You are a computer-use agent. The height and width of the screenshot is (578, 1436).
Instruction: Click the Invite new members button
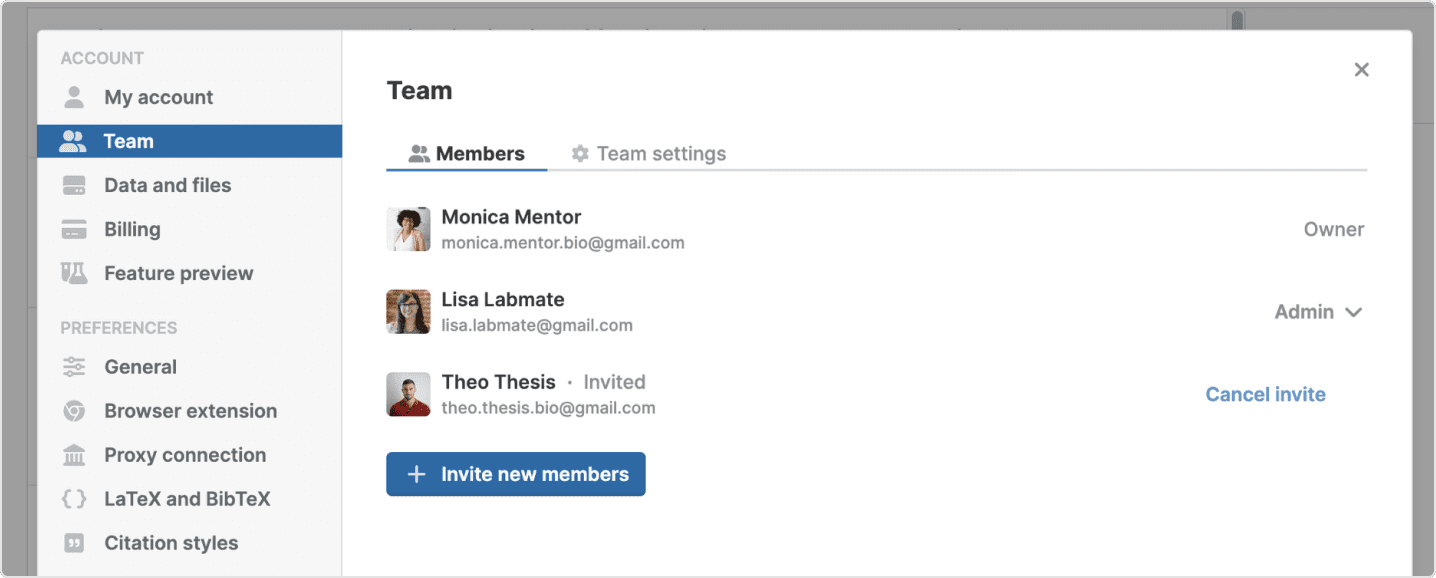(516, 474)
